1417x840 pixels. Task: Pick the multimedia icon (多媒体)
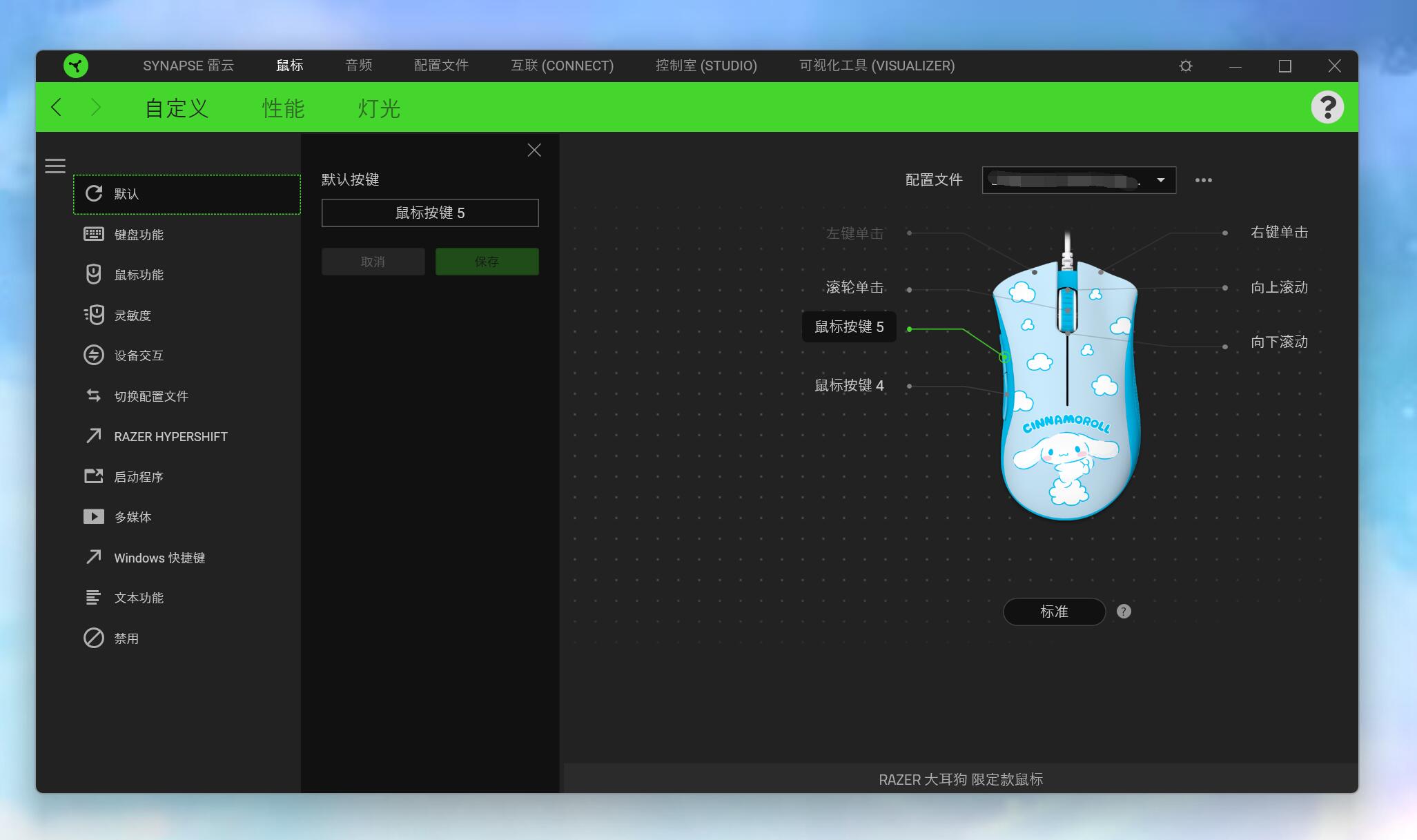(x=94, y=517)
